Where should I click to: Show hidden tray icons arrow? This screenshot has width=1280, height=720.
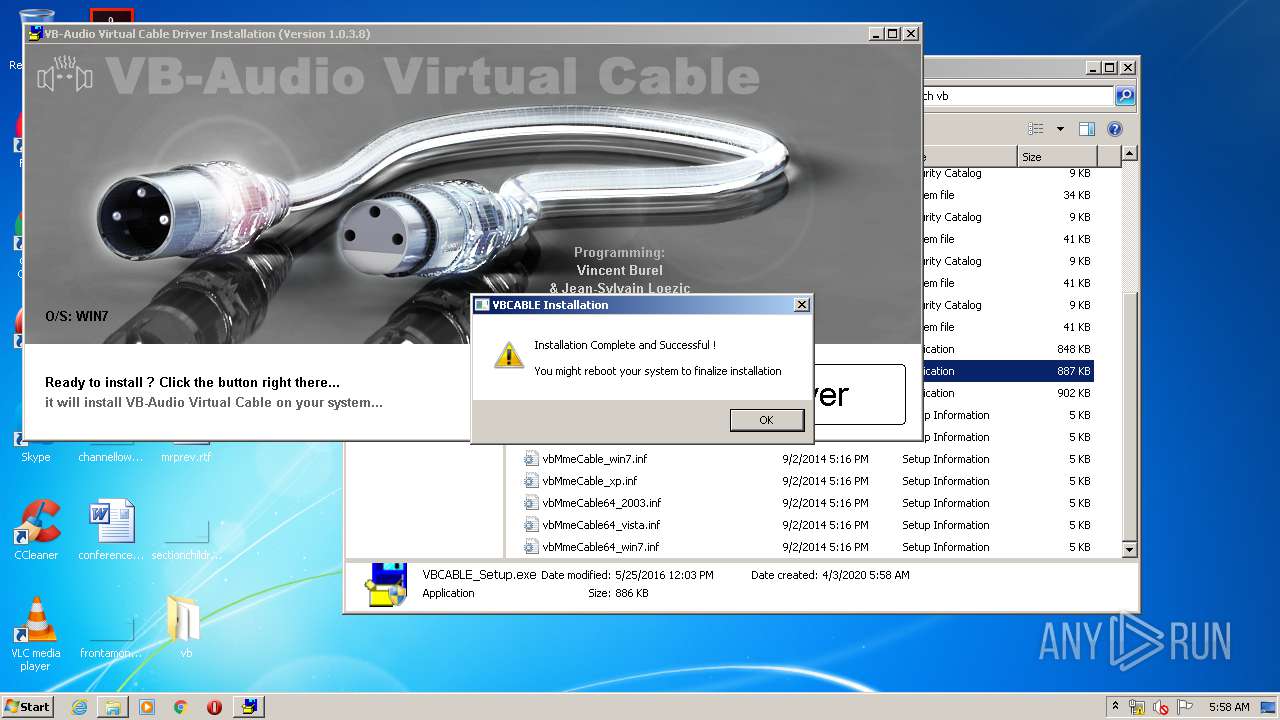click(1115, 707)
